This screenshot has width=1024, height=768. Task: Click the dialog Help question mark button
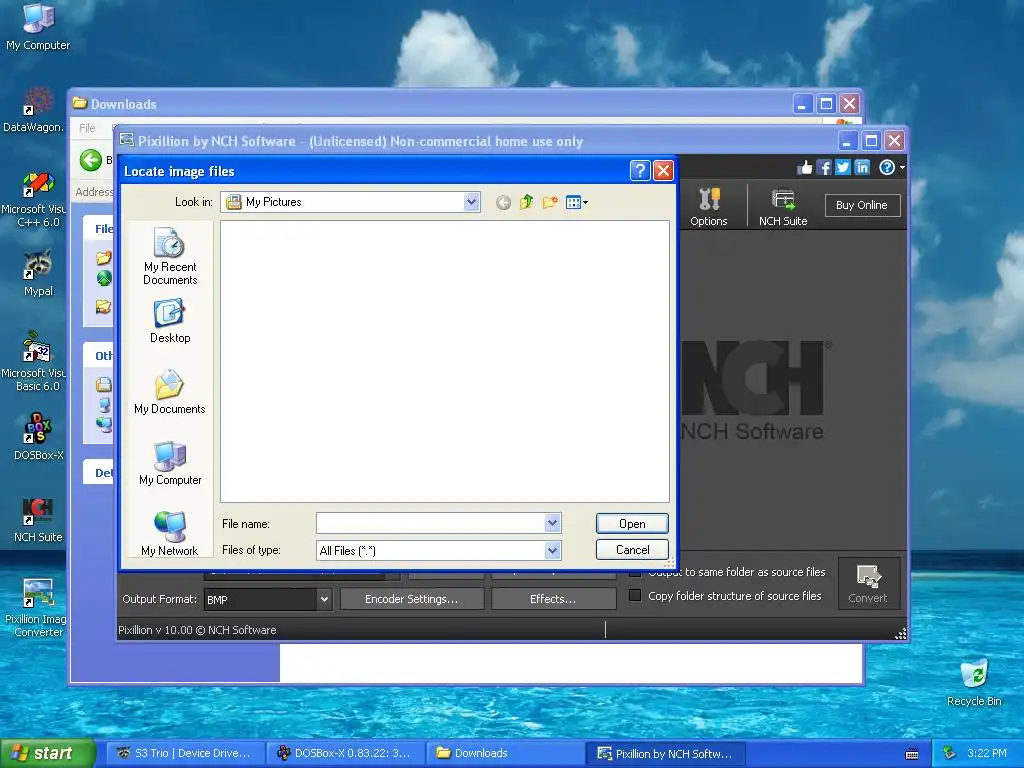pos(639,170)
